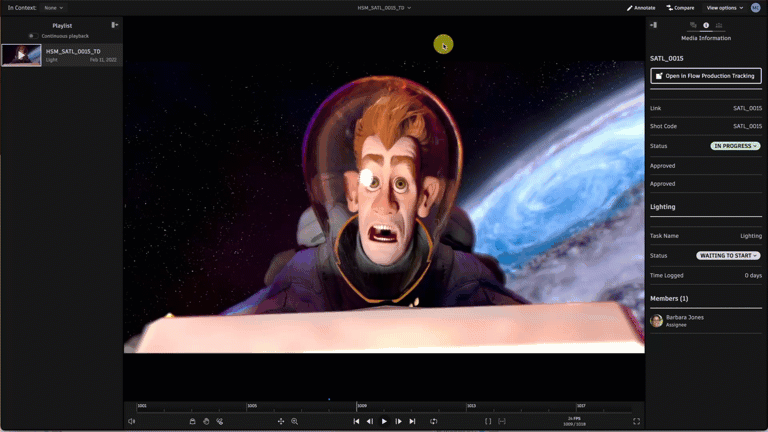
Task: Click the in/out range brackets icon
Action: click(488, 421)
